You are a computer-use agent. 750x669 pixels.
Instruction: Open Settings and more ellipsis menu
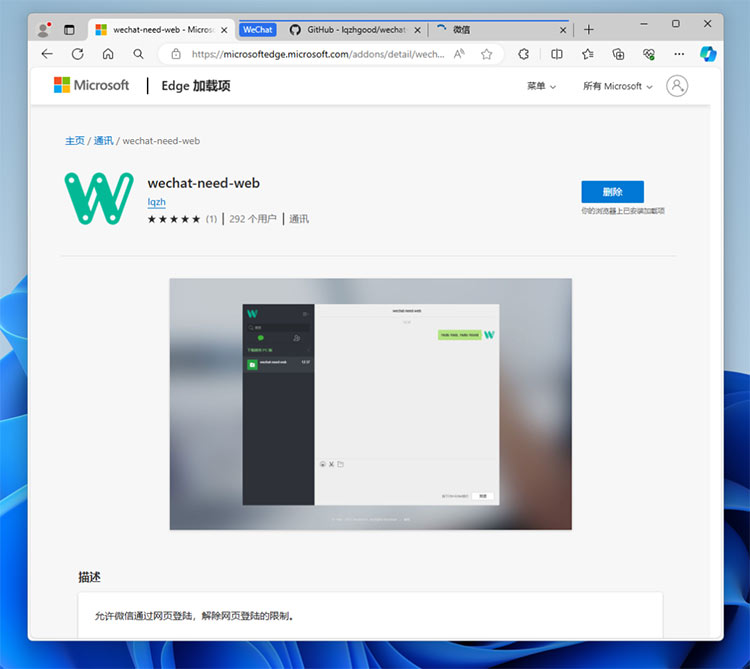(x=679, y=54)
